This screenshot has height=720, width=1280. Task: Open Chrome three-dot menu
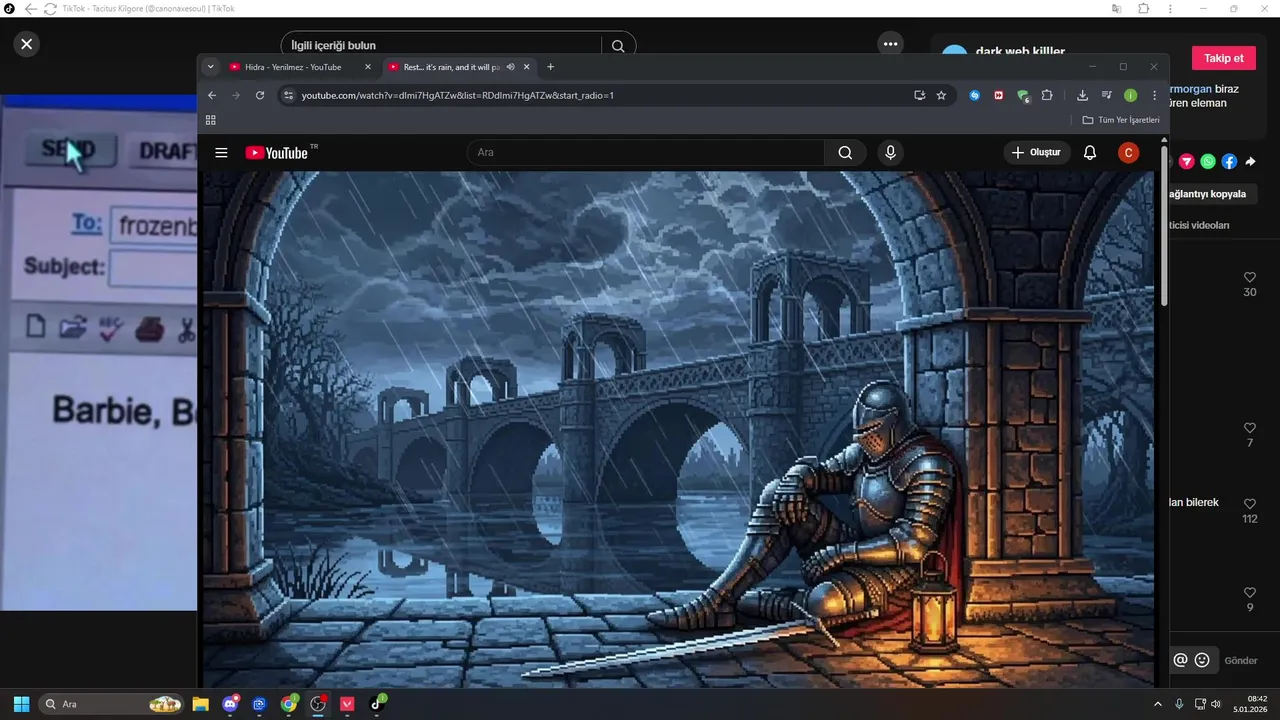tap(1154, 95)
